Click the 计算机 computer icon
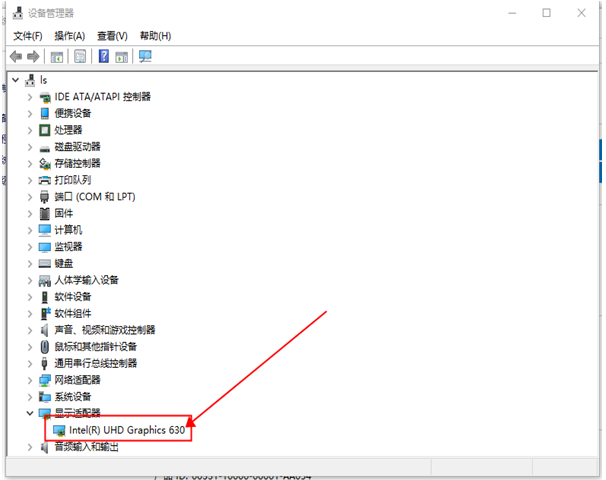This screenshot has height=480, width=606. click(45, 230)
